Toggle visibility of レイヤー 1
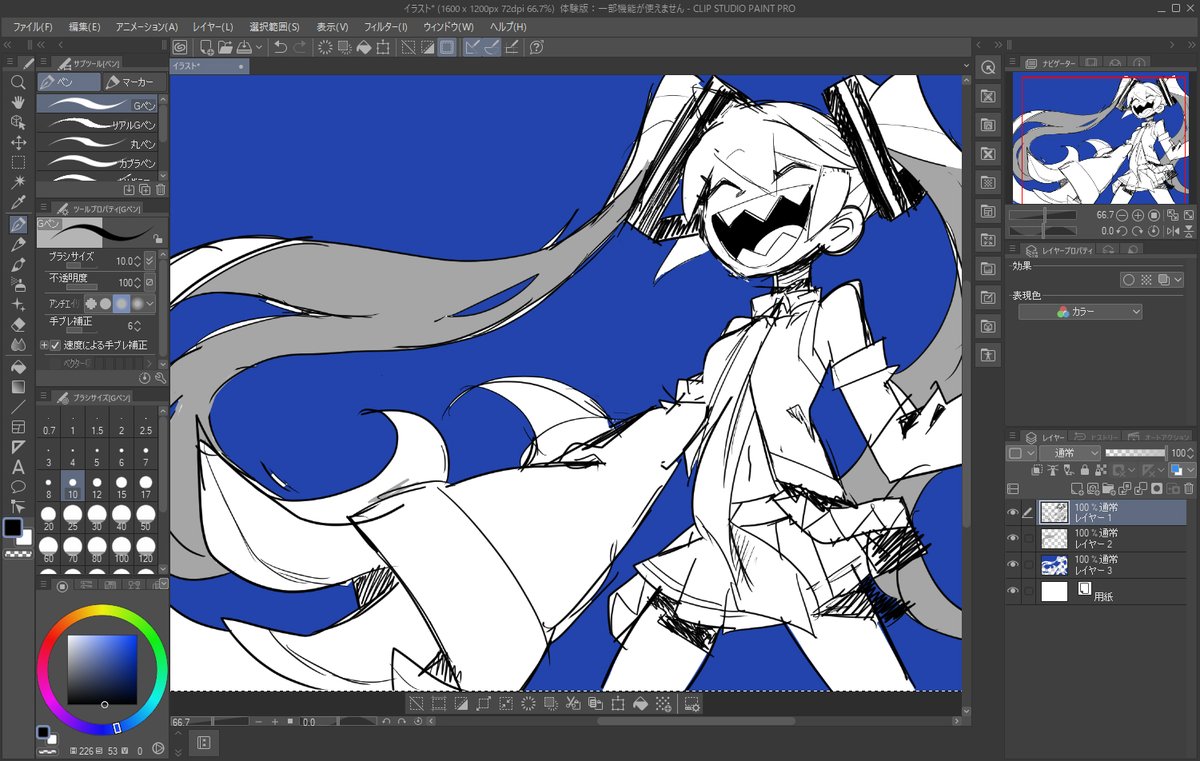Screen dimensions: 1200x761 (1013, 513)
